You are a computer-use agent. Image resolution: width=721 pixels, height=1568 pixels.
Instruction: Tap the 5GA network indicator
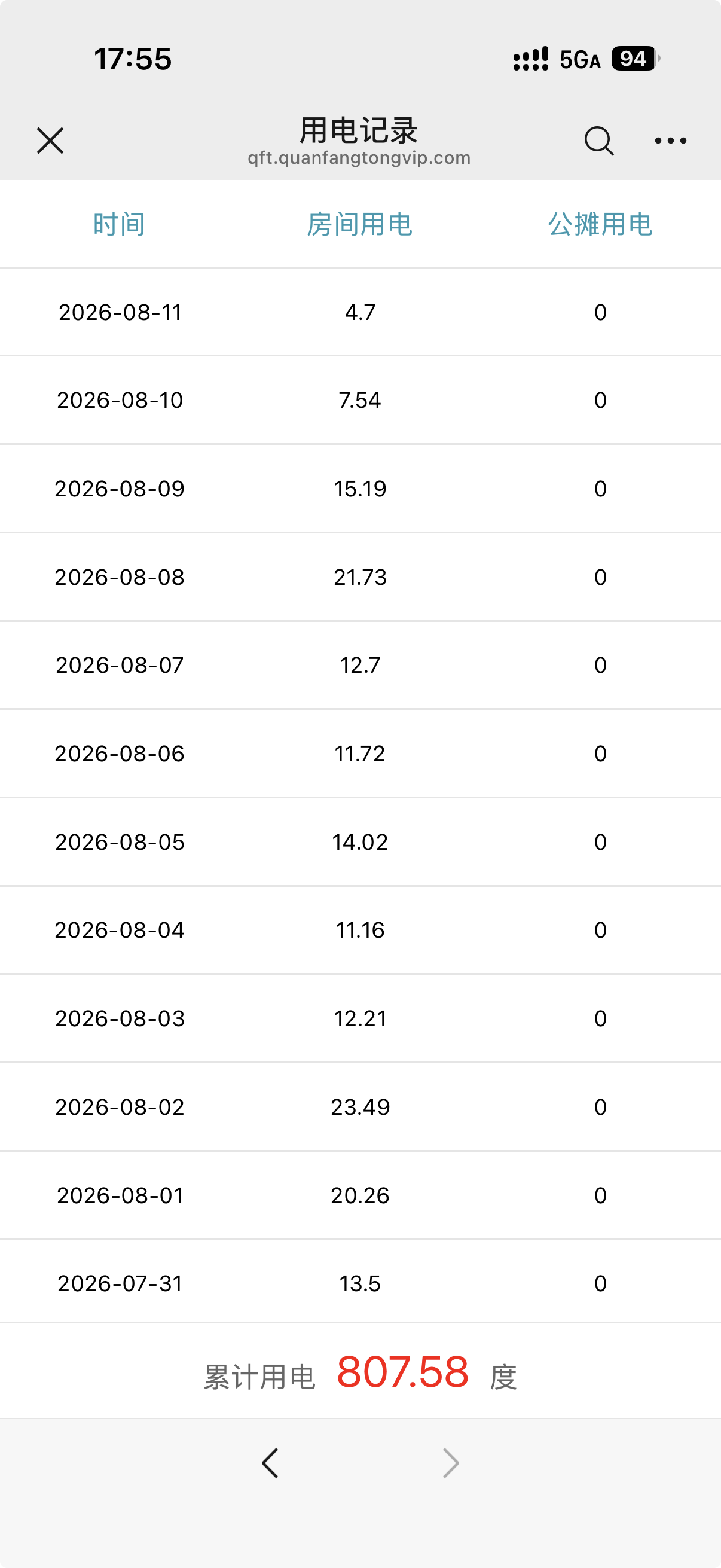coord(580,60)
